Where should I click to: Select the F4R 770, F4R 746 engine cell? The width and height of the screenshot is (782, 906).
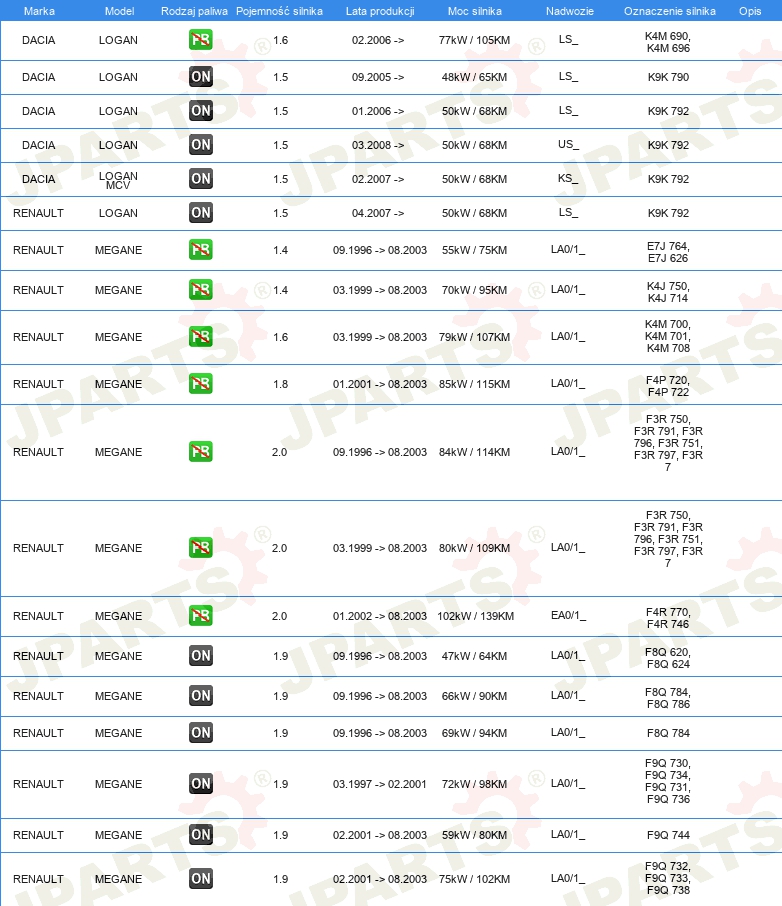click(668, 618)
